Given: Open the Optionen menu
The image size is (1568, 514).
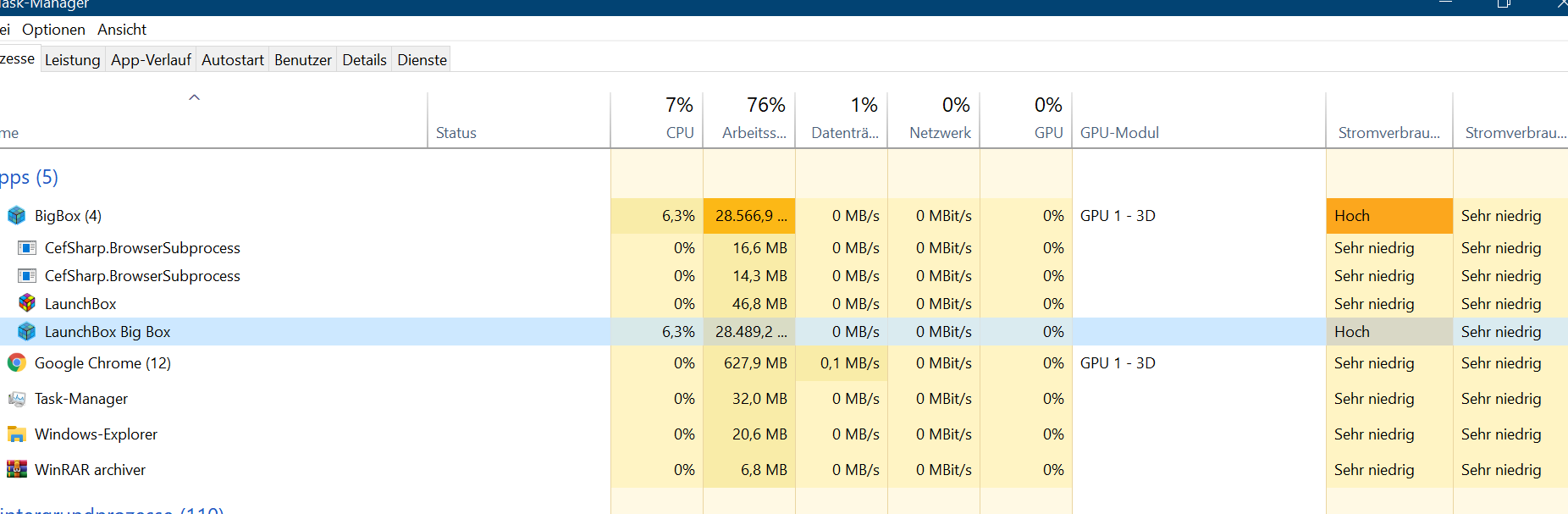Looking at the screenshot, I should tap(53, 30).
